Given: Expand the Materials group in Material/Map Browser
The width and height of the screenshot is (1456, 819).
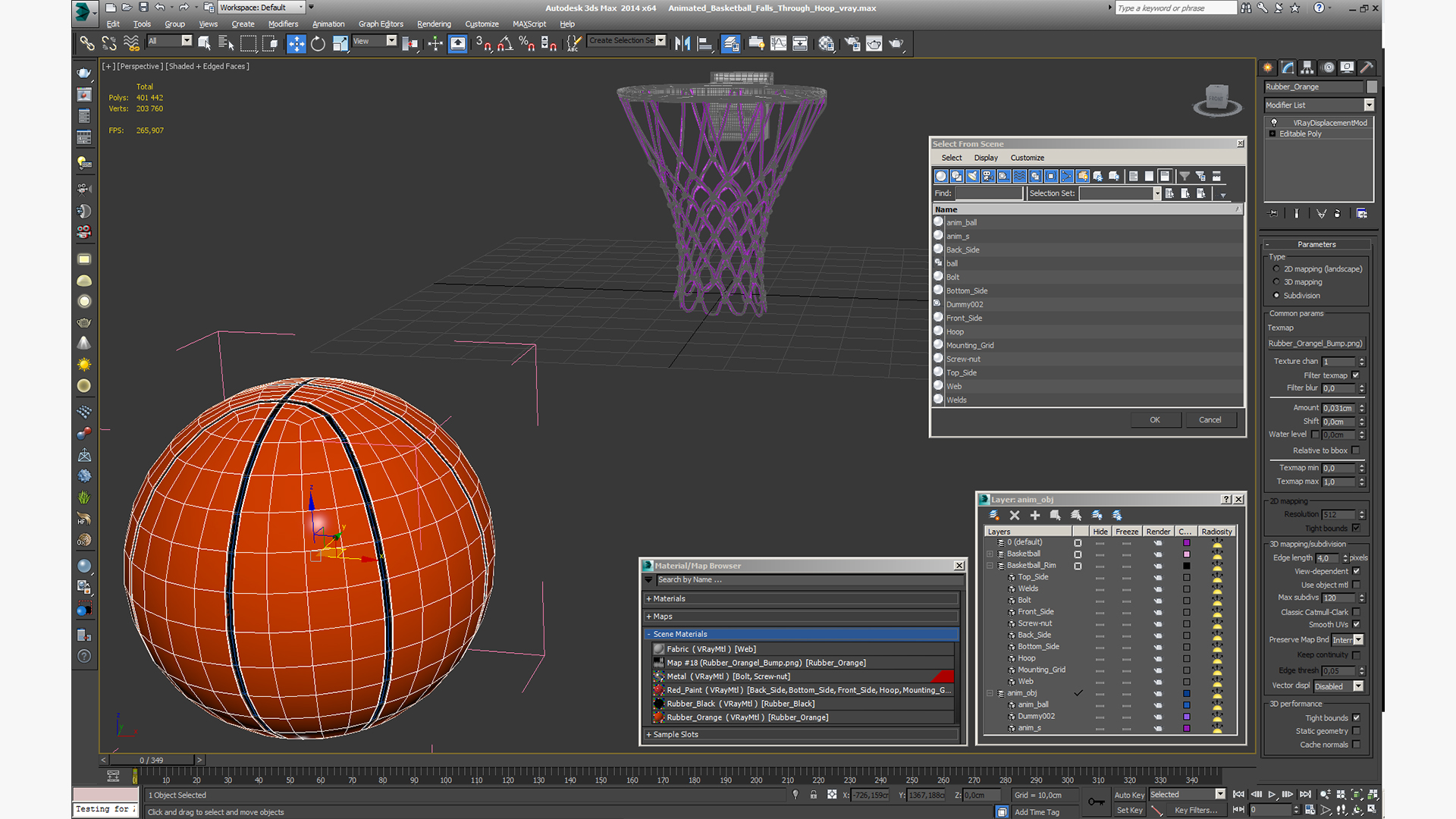Looking at the screenshot, I should pos(802,599).
